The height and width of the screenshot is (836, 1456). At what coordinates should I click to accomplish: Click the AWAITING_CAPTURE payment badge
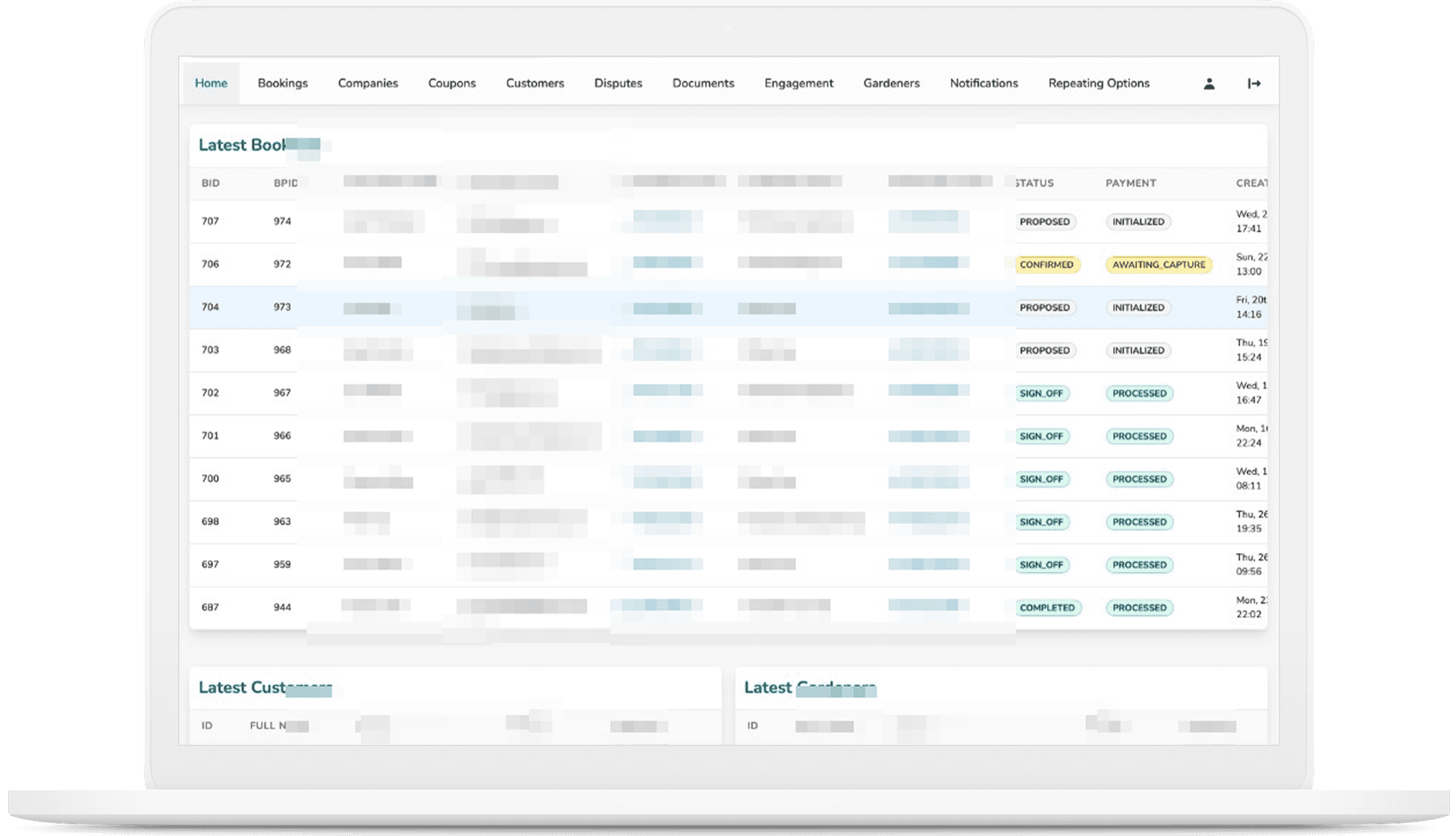point(1159,265)
